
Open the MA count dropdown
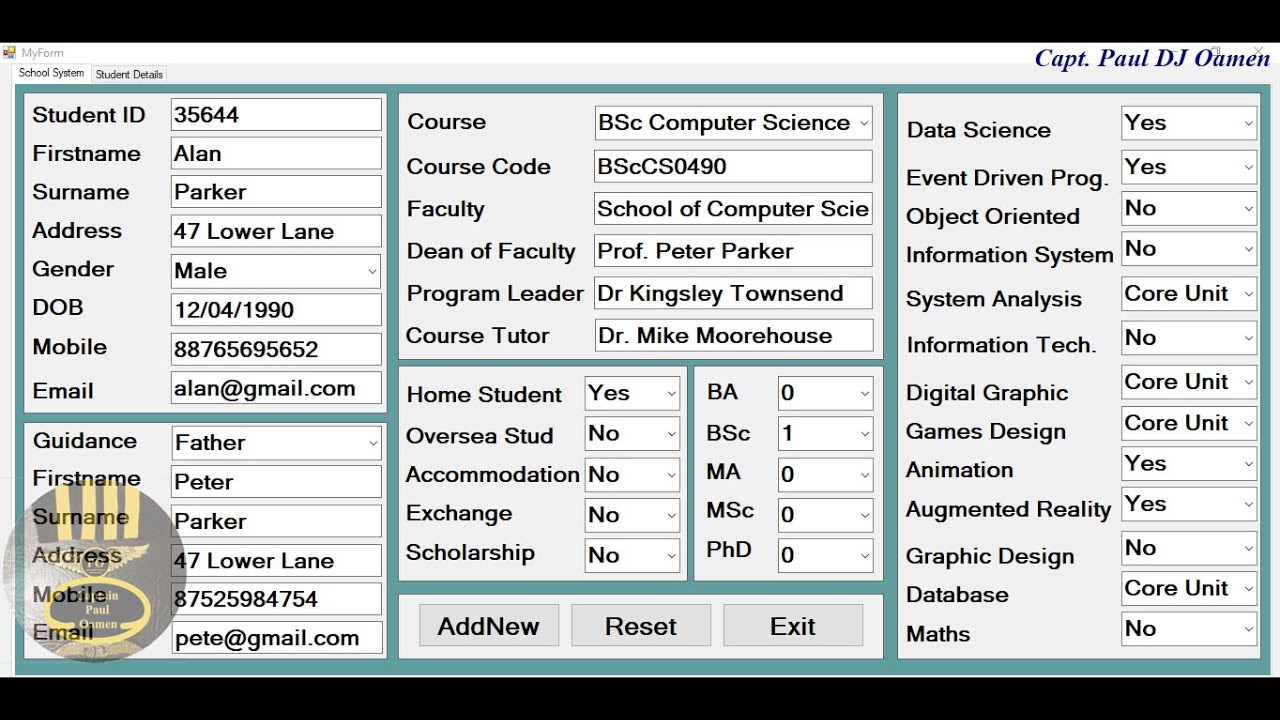coord(825,475)
